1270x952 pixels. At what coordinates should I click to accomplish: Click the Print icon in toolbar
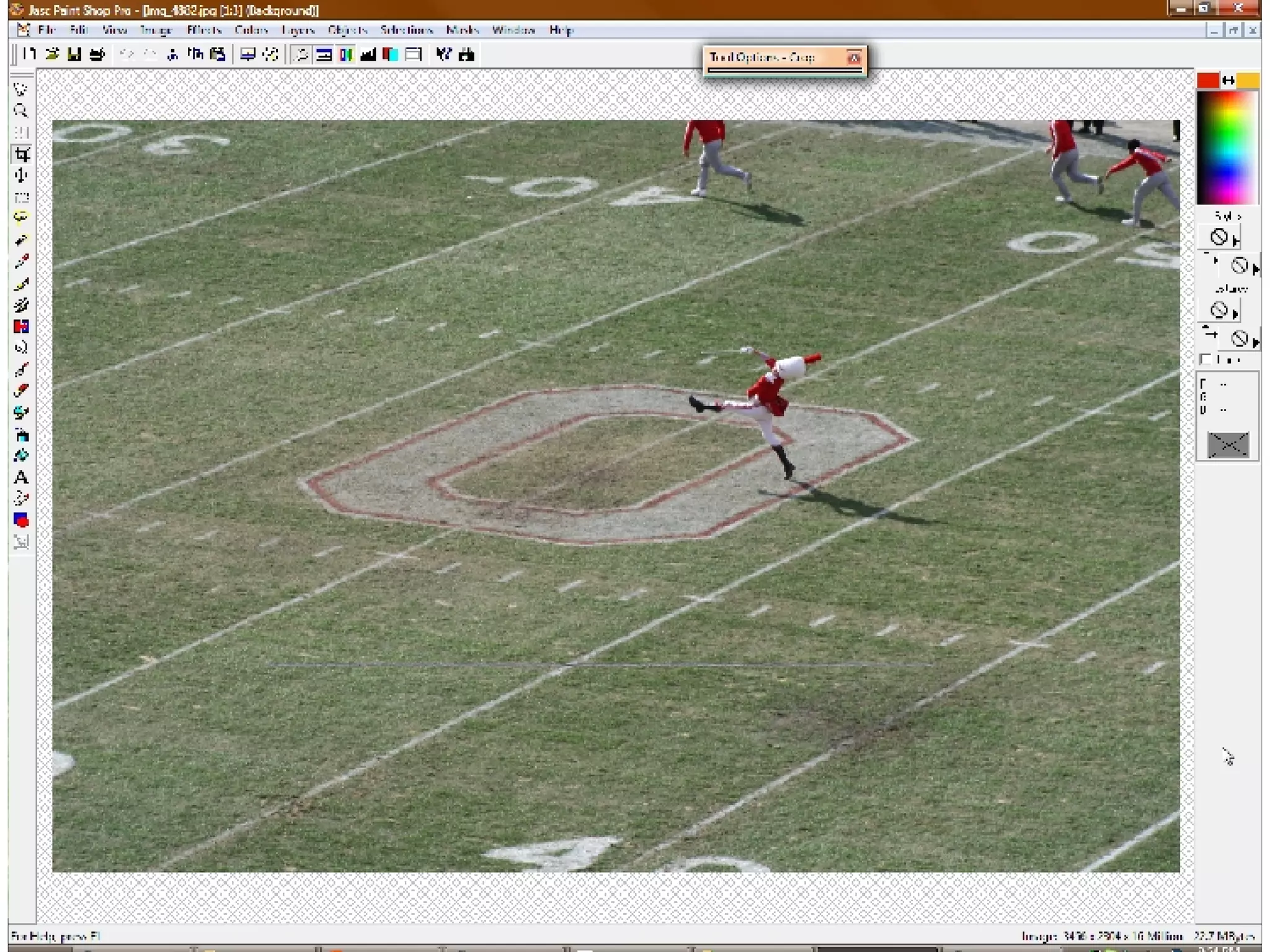click(97, 55)
